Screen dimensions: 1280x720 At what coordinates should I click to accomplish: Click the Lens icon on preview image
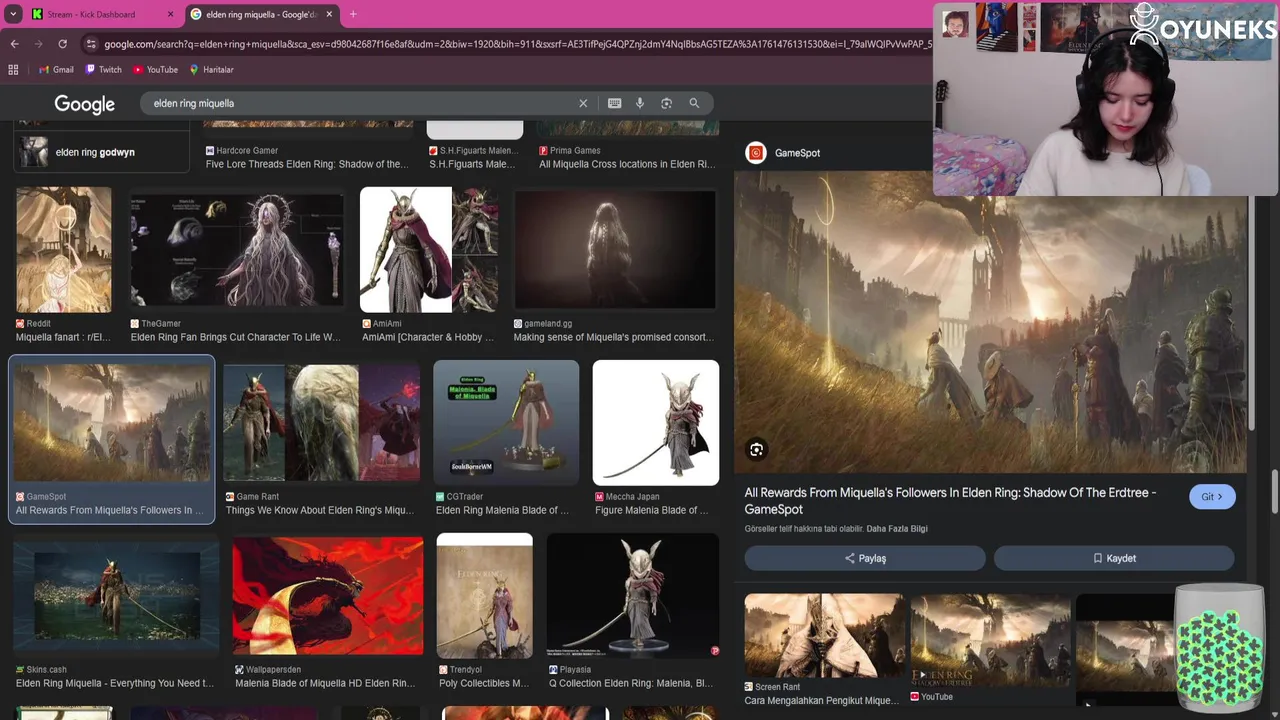click(x=757, y=450)
